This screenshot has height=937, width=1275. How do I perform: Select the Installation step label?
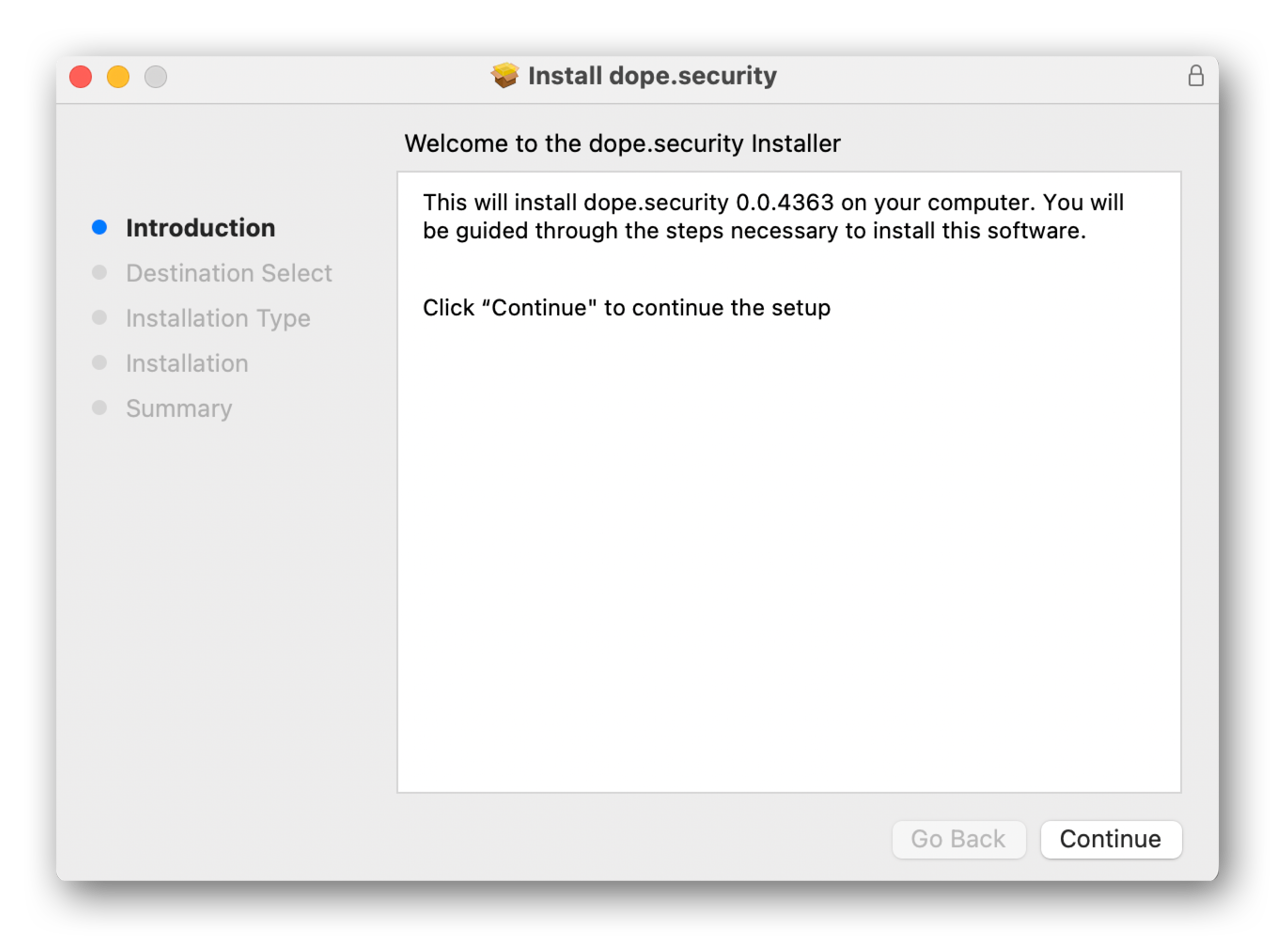[186, 363]
